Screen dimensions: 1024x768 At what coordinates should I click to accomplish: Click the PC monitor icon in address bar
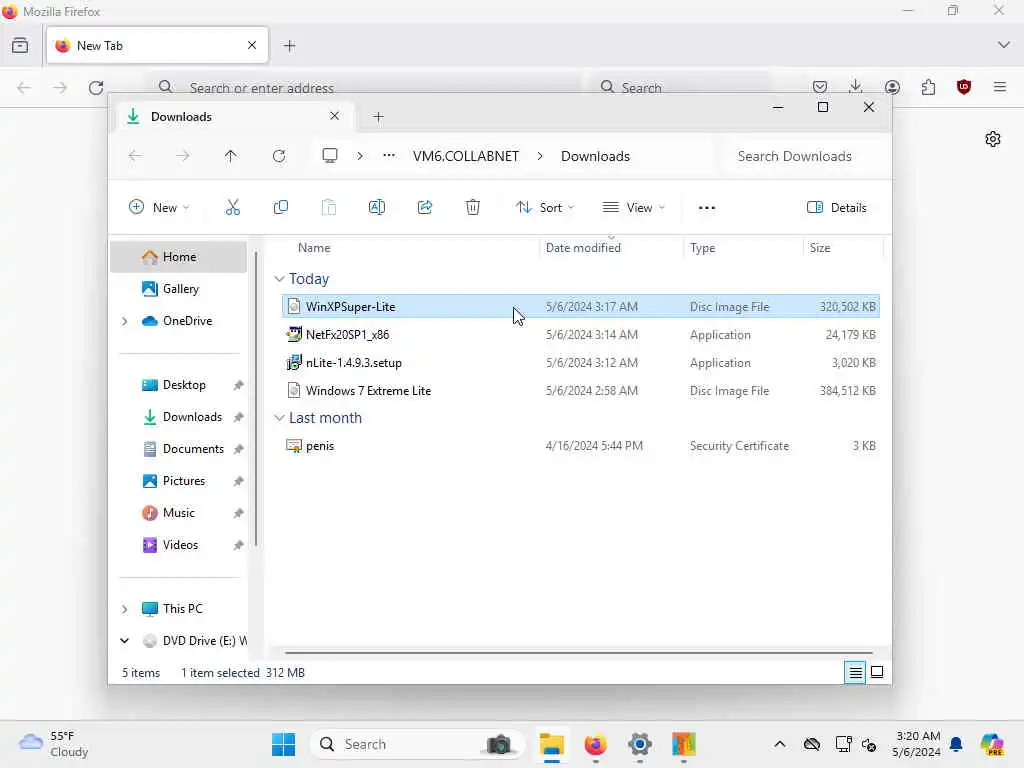click(x=330, y=156)
